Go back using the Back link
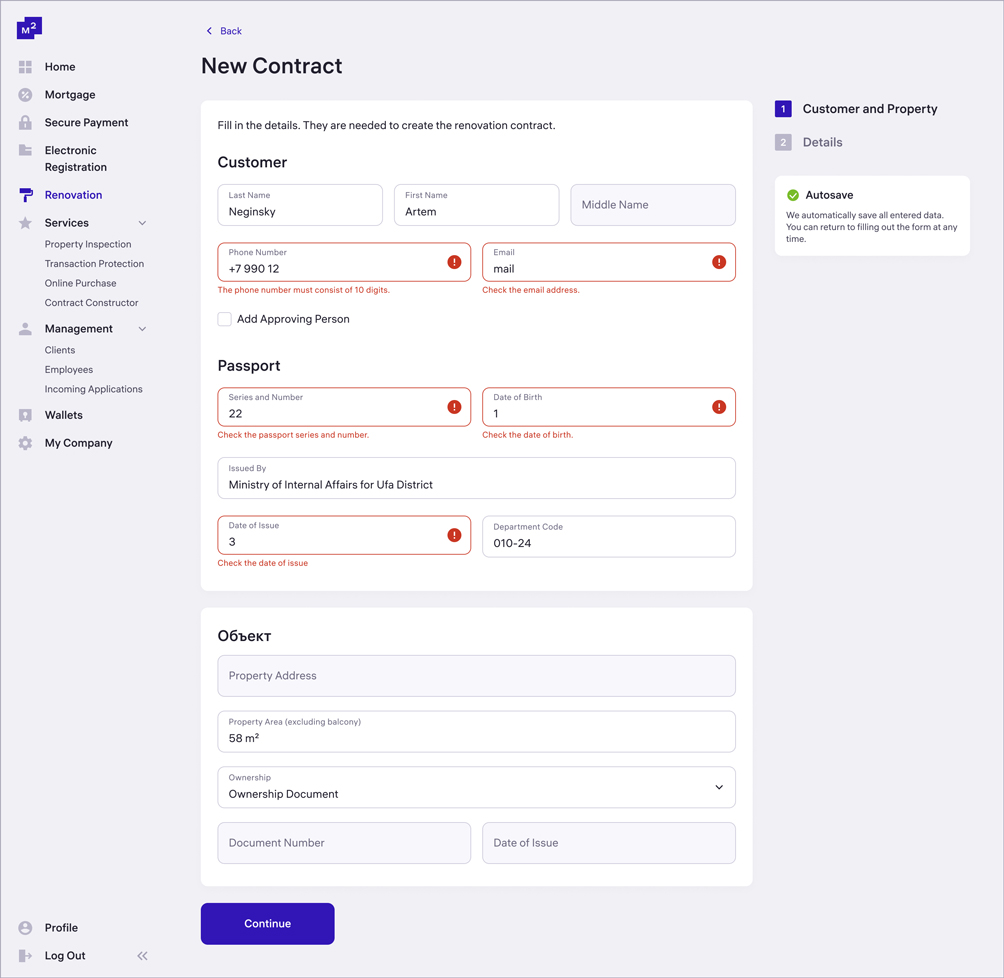 [x=223, y=31]
